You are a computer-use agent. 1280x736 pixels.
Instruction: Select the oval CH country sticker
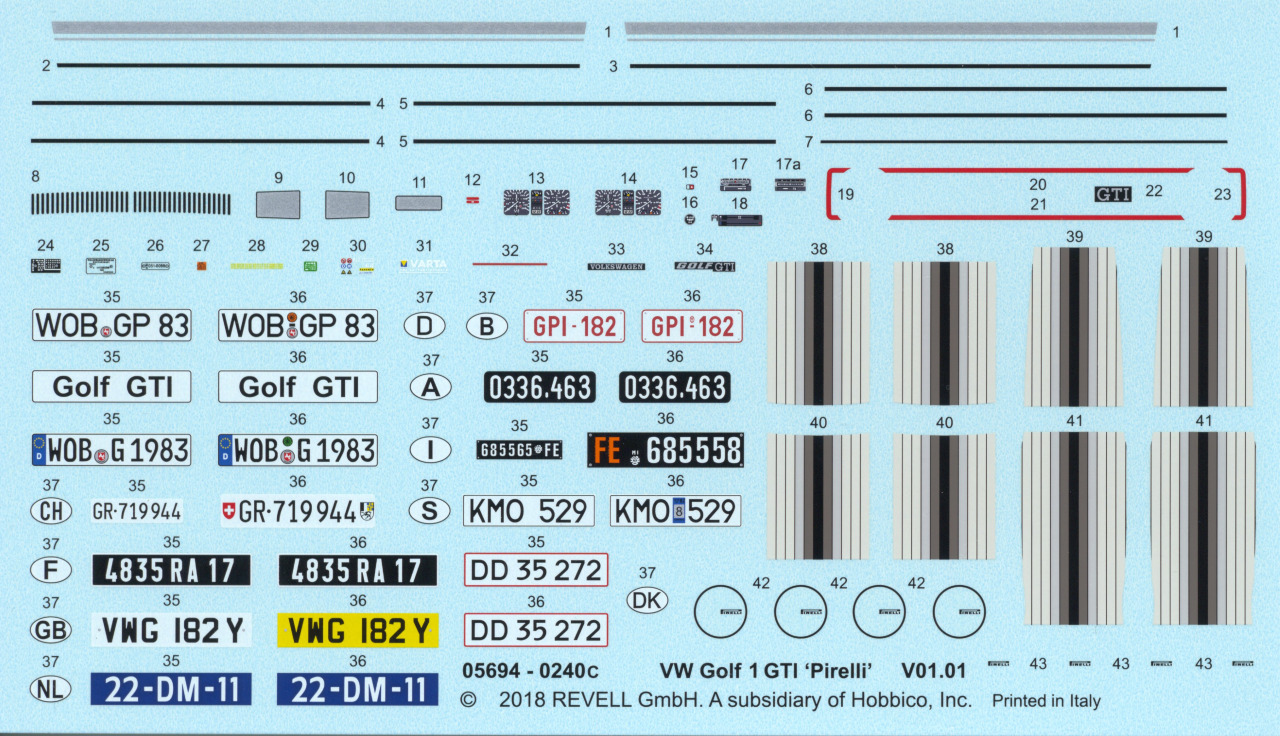click(51, 511)
